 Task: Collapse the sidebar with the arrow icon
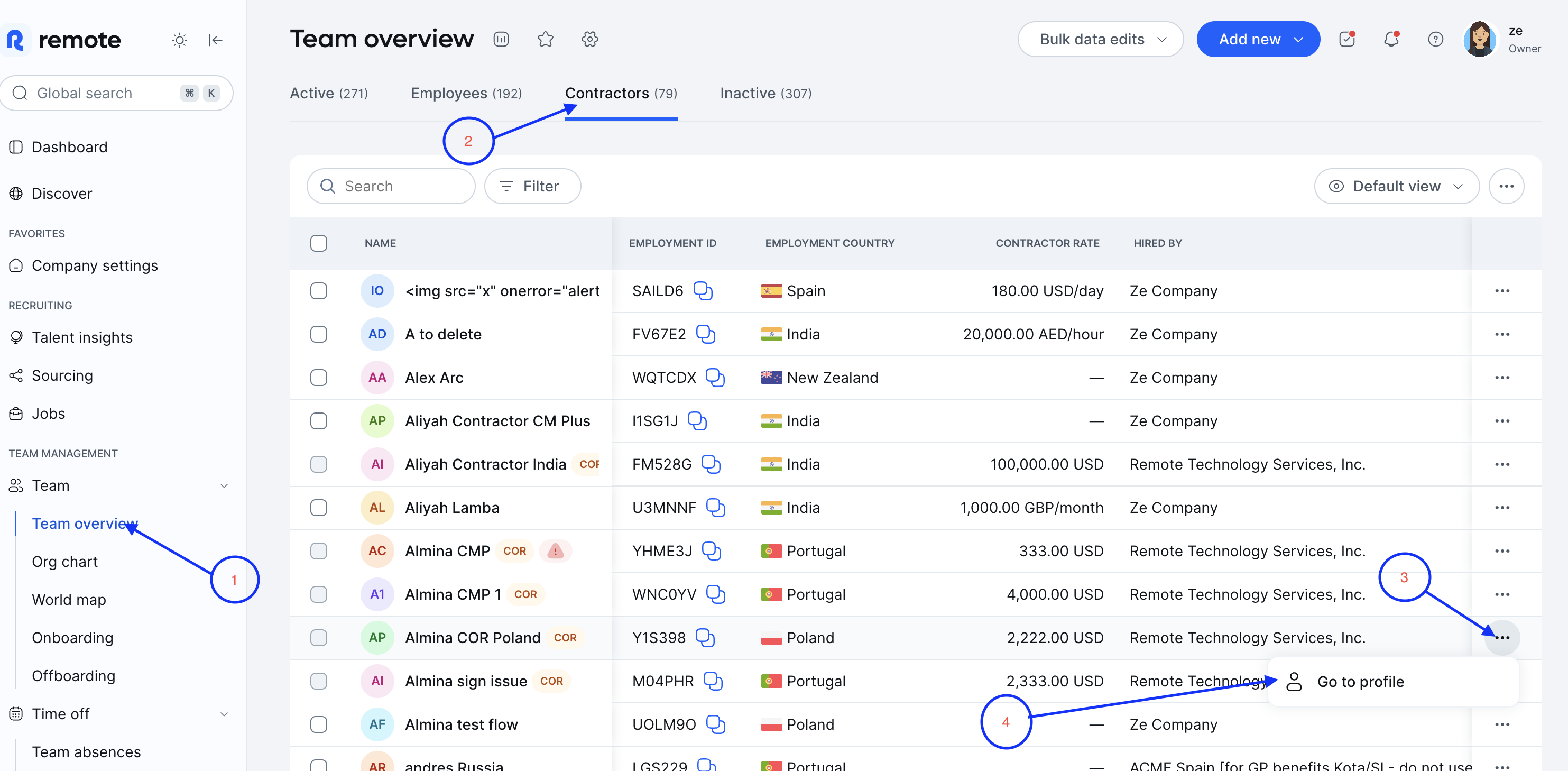216,40
